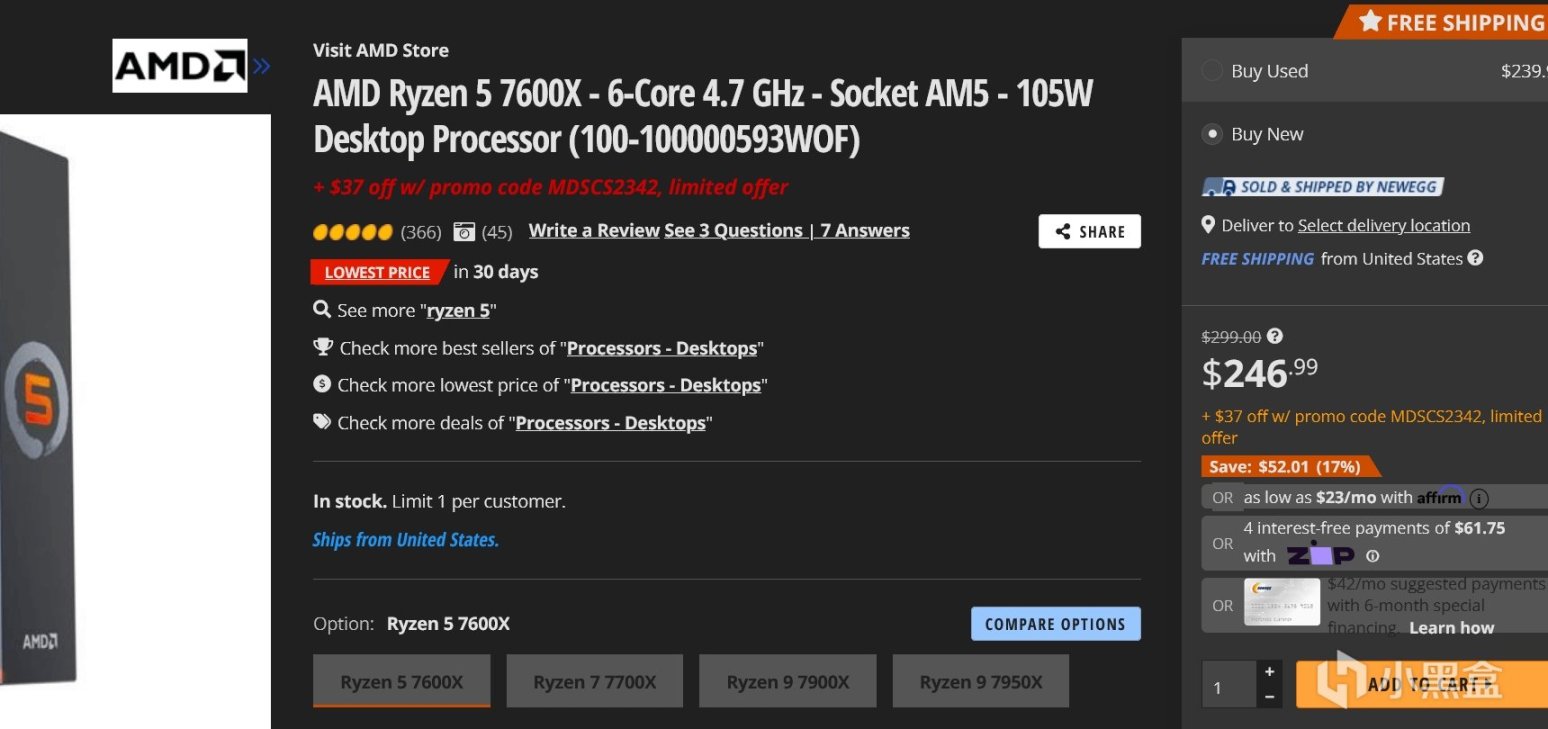
Task: Click the AMD brand logo
Action: 180,66
